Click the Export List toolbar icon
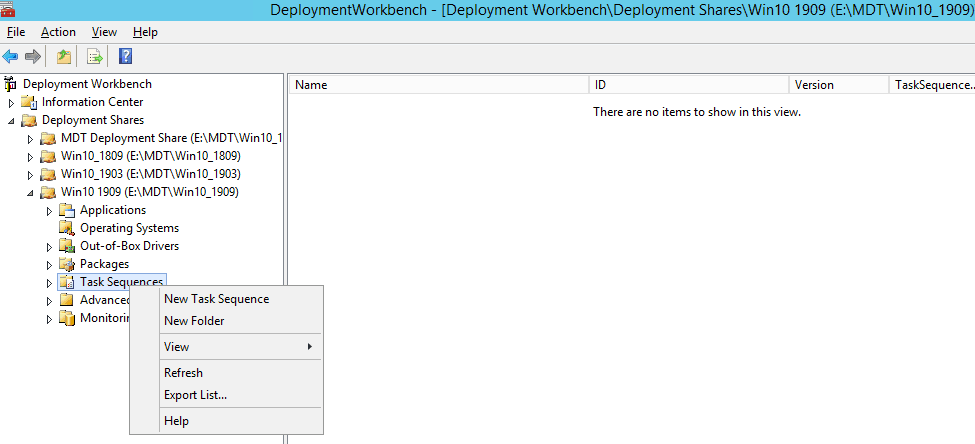 [95, 57]
